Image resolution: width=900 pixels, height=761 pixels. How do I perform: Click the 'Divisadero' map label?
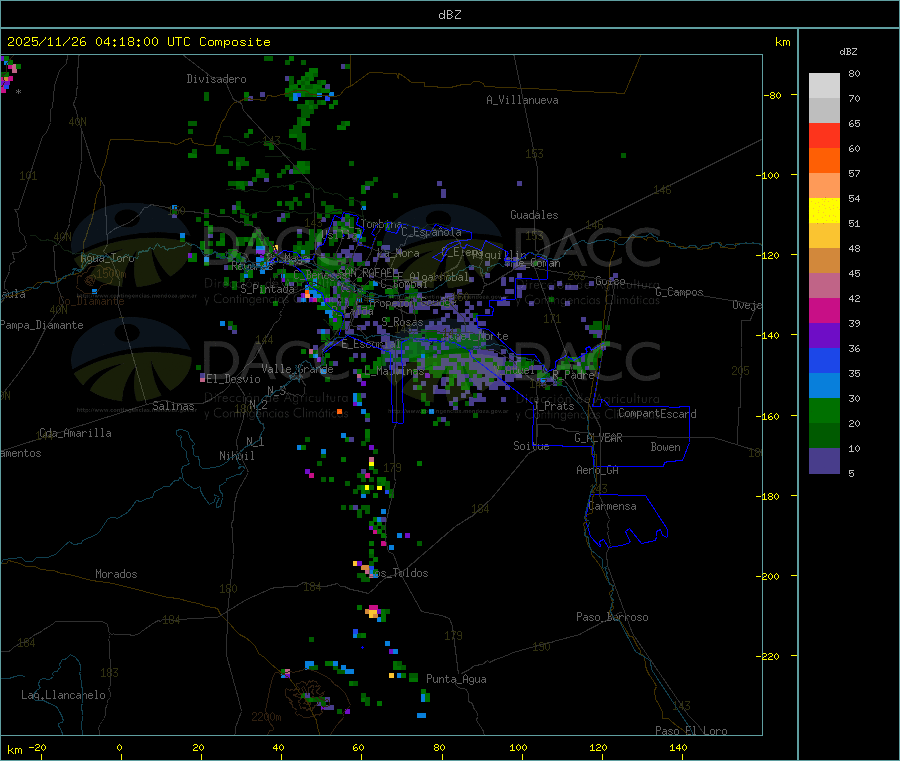[x=216, y=79]
